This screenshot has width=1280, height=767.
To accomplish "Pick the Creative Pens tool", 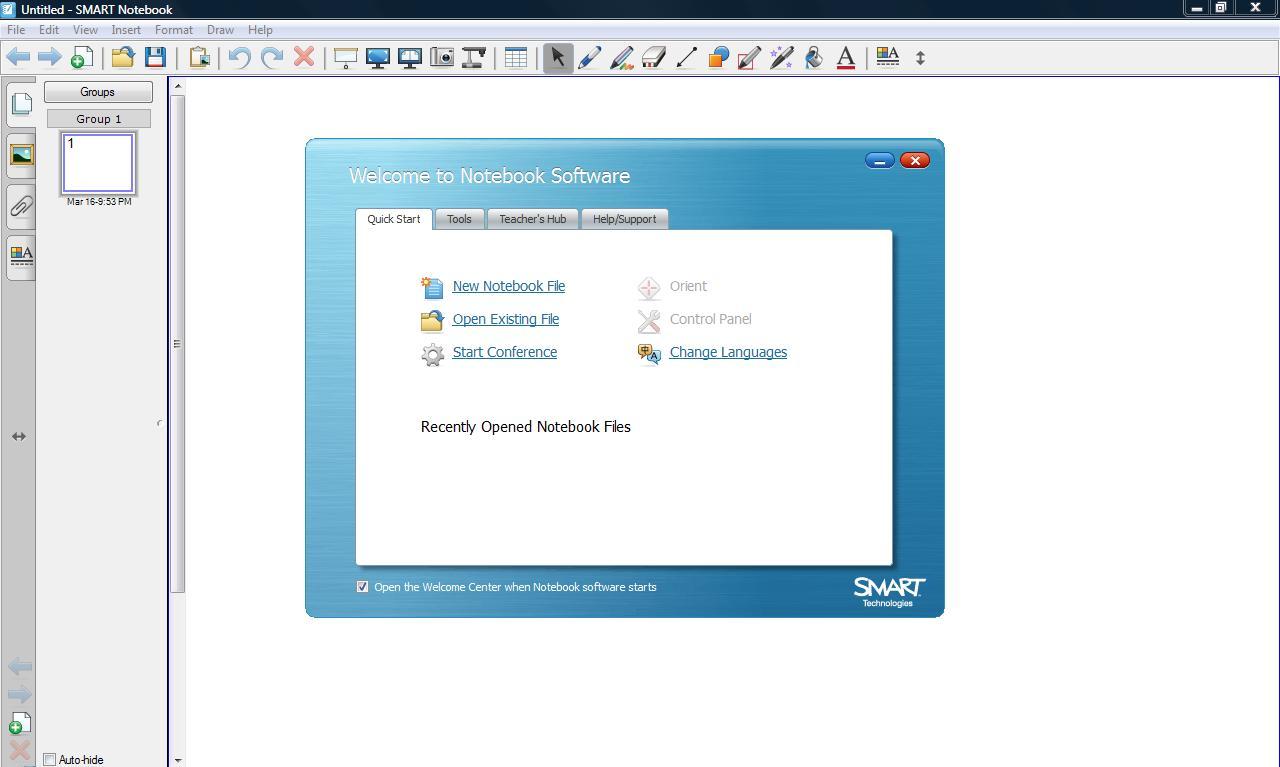I will pos(622,57).
